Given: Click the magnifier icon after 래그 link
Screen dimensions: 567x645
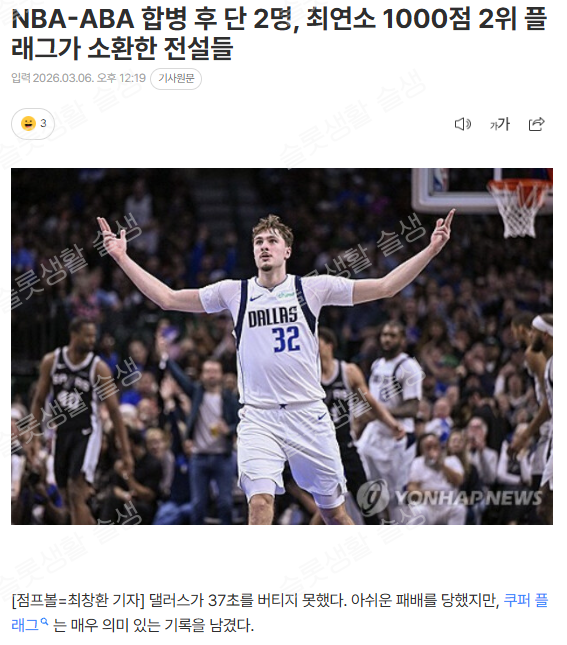Looking at the screenshot, I should tap(44, 622).
